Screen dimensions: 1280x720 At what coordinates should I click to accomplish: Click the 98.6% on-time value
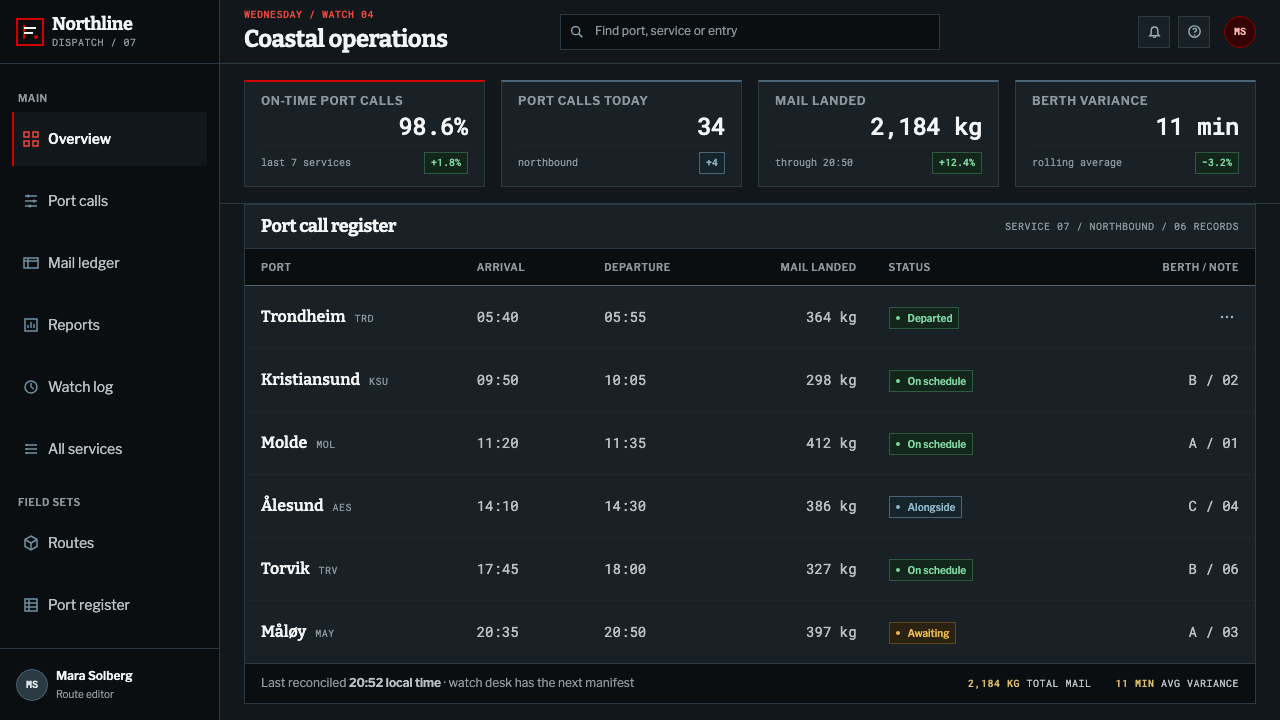click(x=433, y=127)
